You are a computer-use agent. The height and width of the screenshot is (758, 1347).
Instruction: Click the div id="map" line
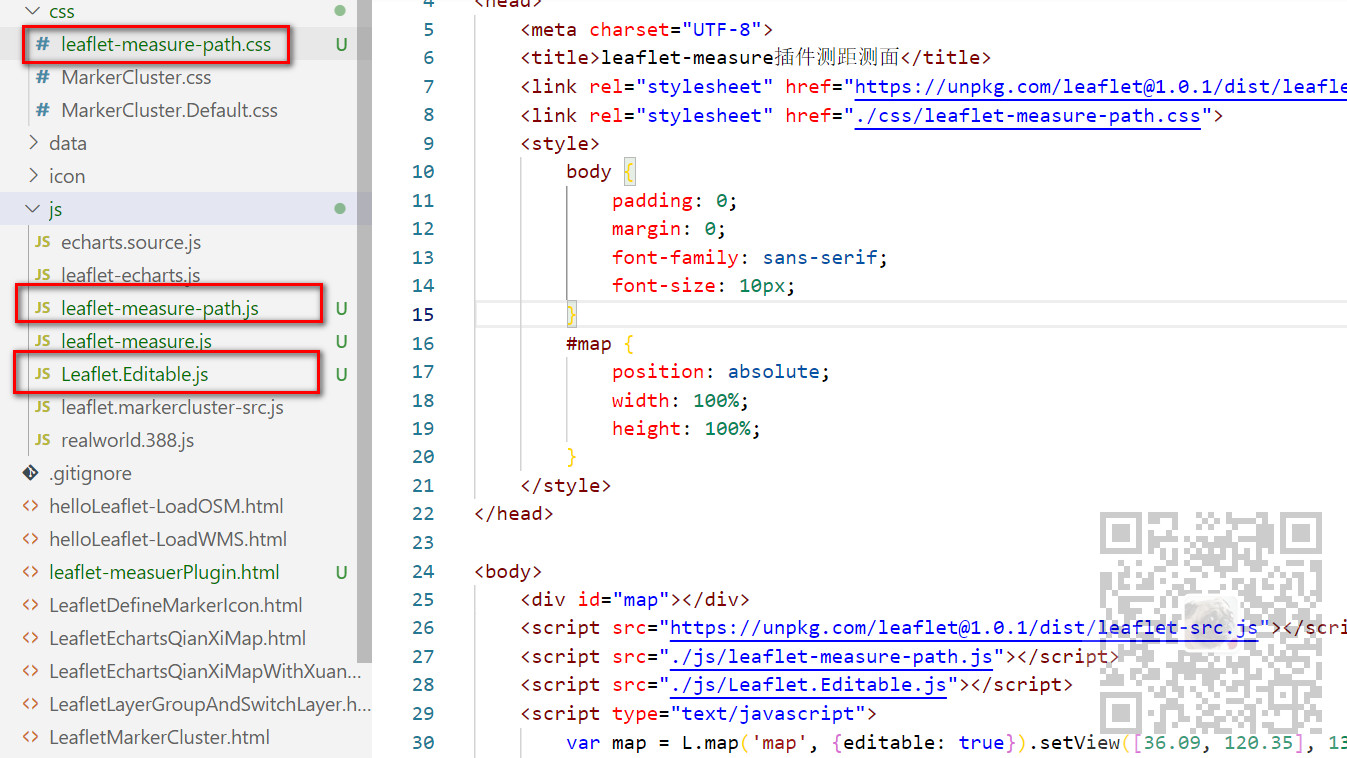point(635,599)
